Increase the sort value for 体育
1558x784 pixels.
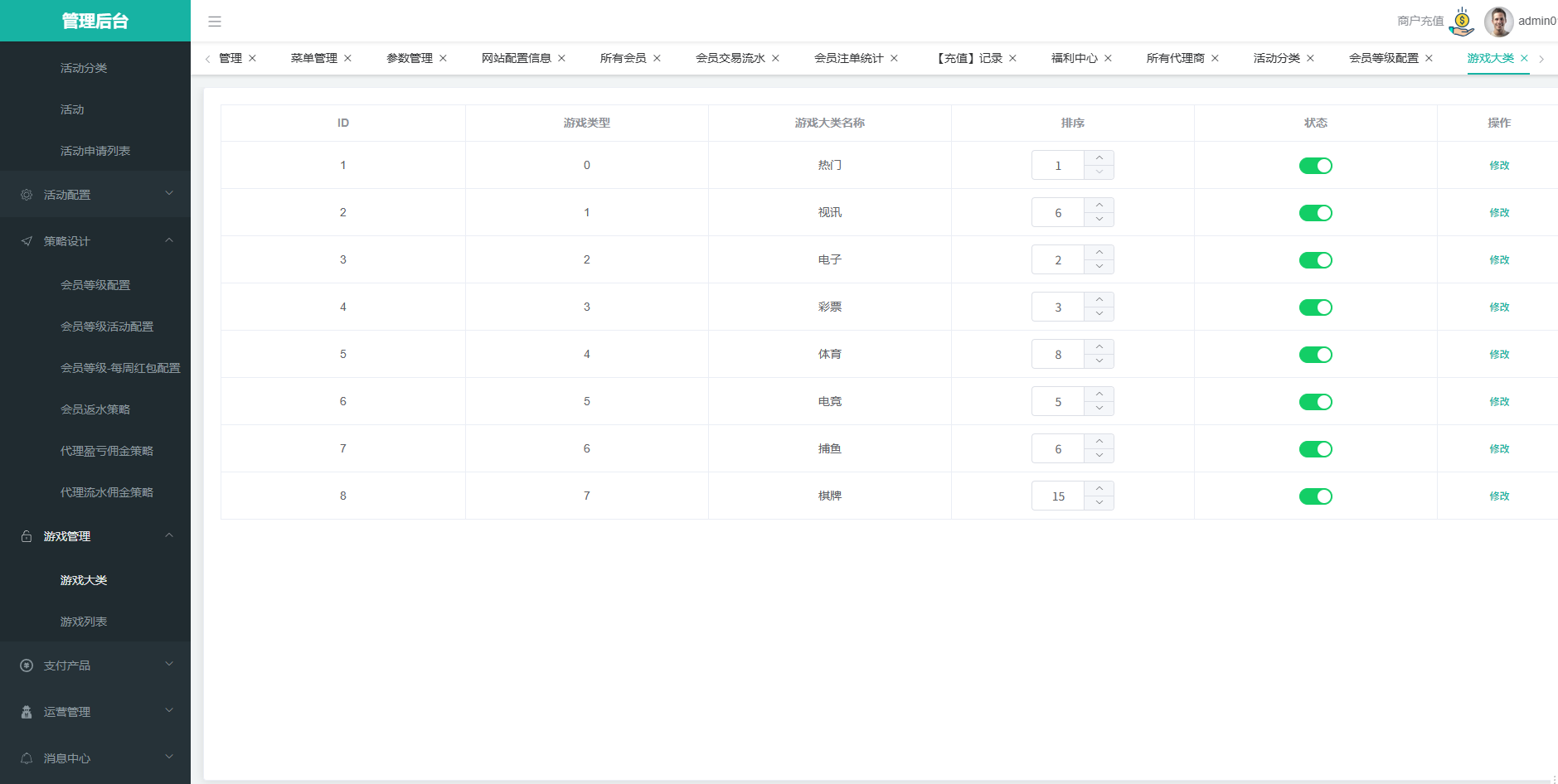[x=1099, y=347]
